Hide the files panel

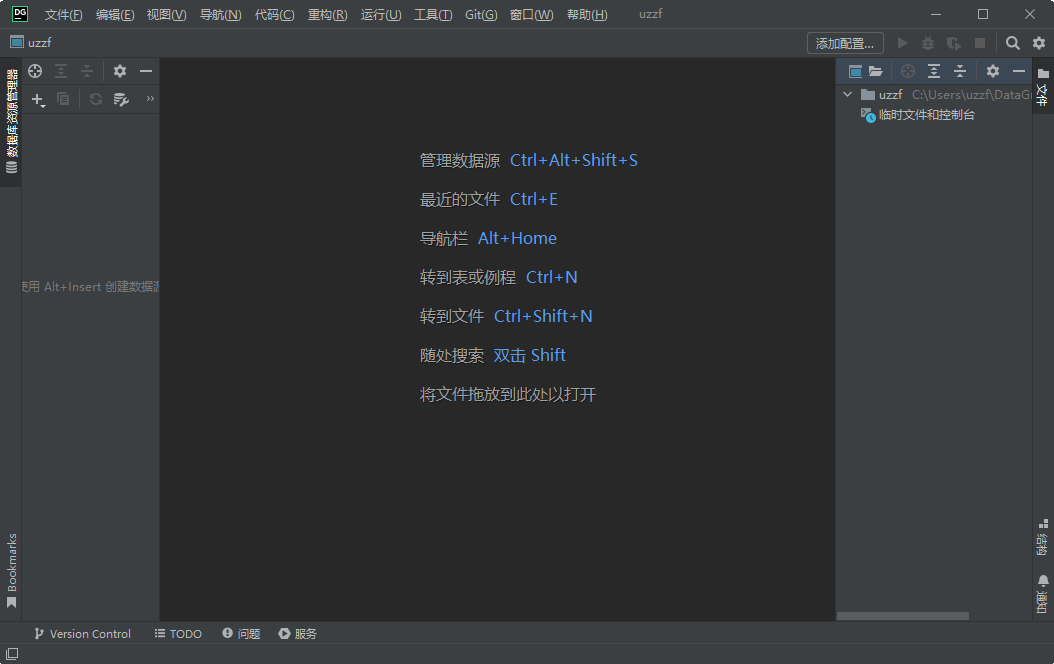[x=1018, y=71]
